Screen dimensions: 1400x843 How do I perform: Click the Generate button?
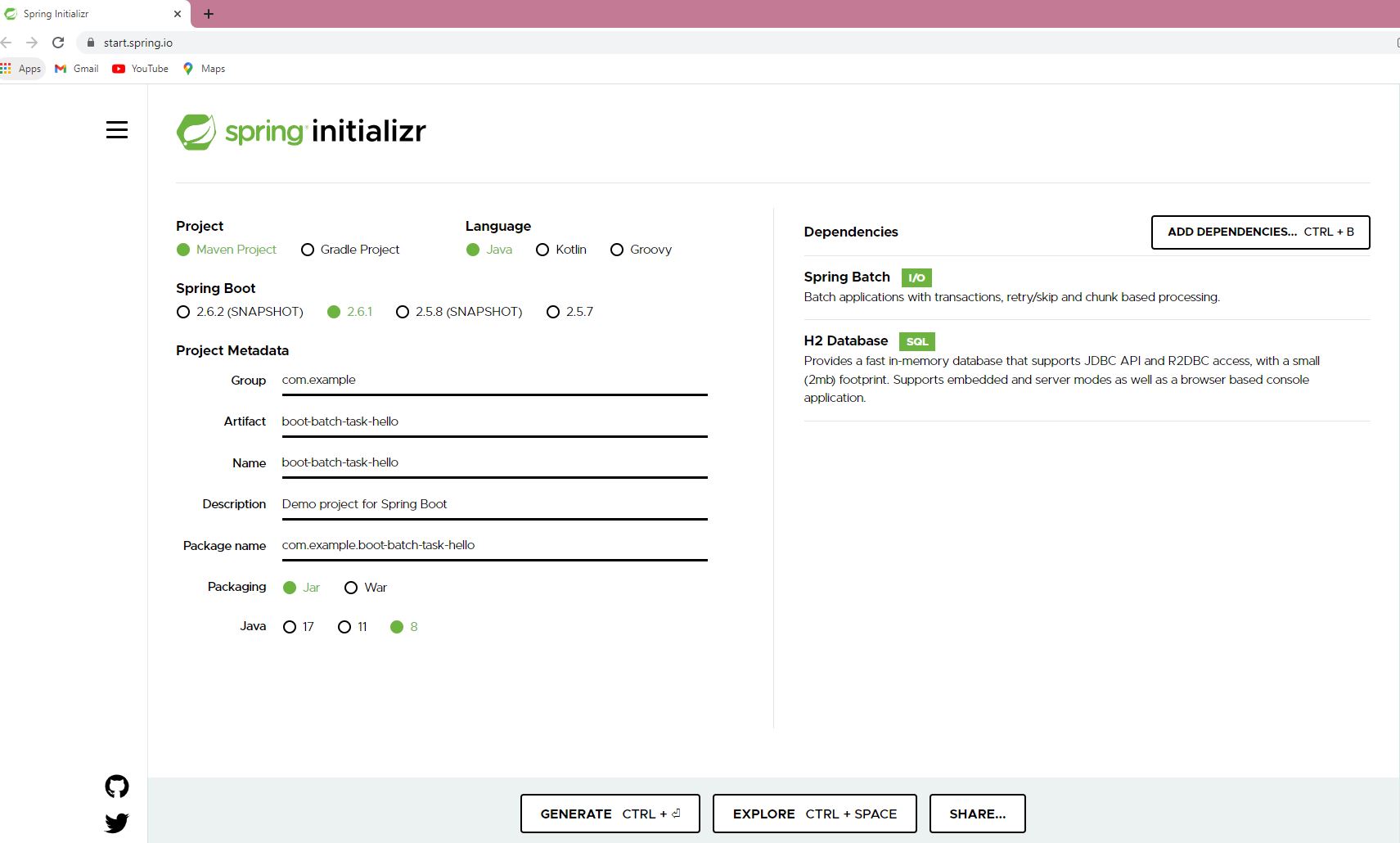click(610, 814)
